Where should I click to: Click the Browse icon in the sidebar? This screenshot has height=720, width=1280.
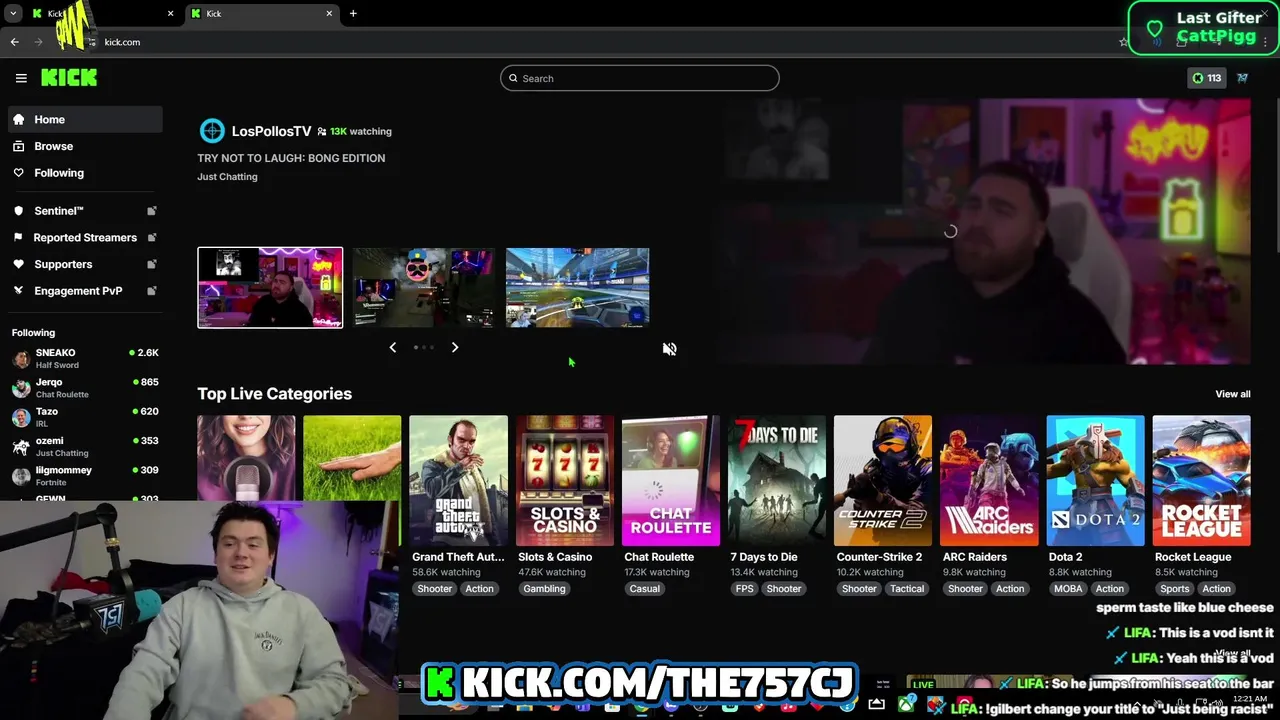coord(19,146)
